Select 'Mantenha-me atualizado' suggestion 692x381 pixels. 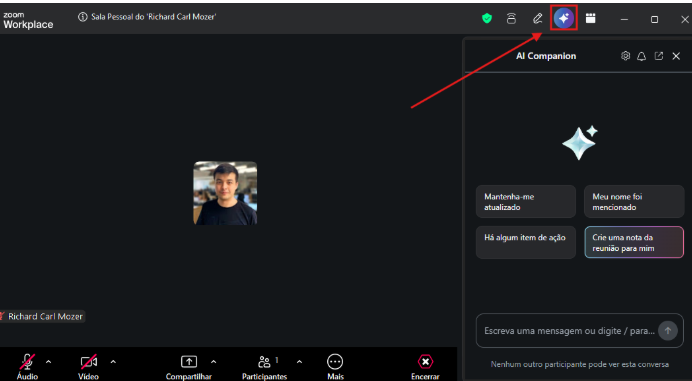[526, 202]
